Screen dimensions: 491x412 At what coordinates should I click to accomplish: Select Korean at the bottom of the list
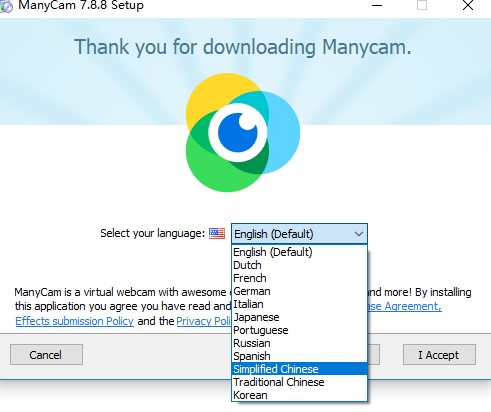pyautogui.click(x=299, y=395)
